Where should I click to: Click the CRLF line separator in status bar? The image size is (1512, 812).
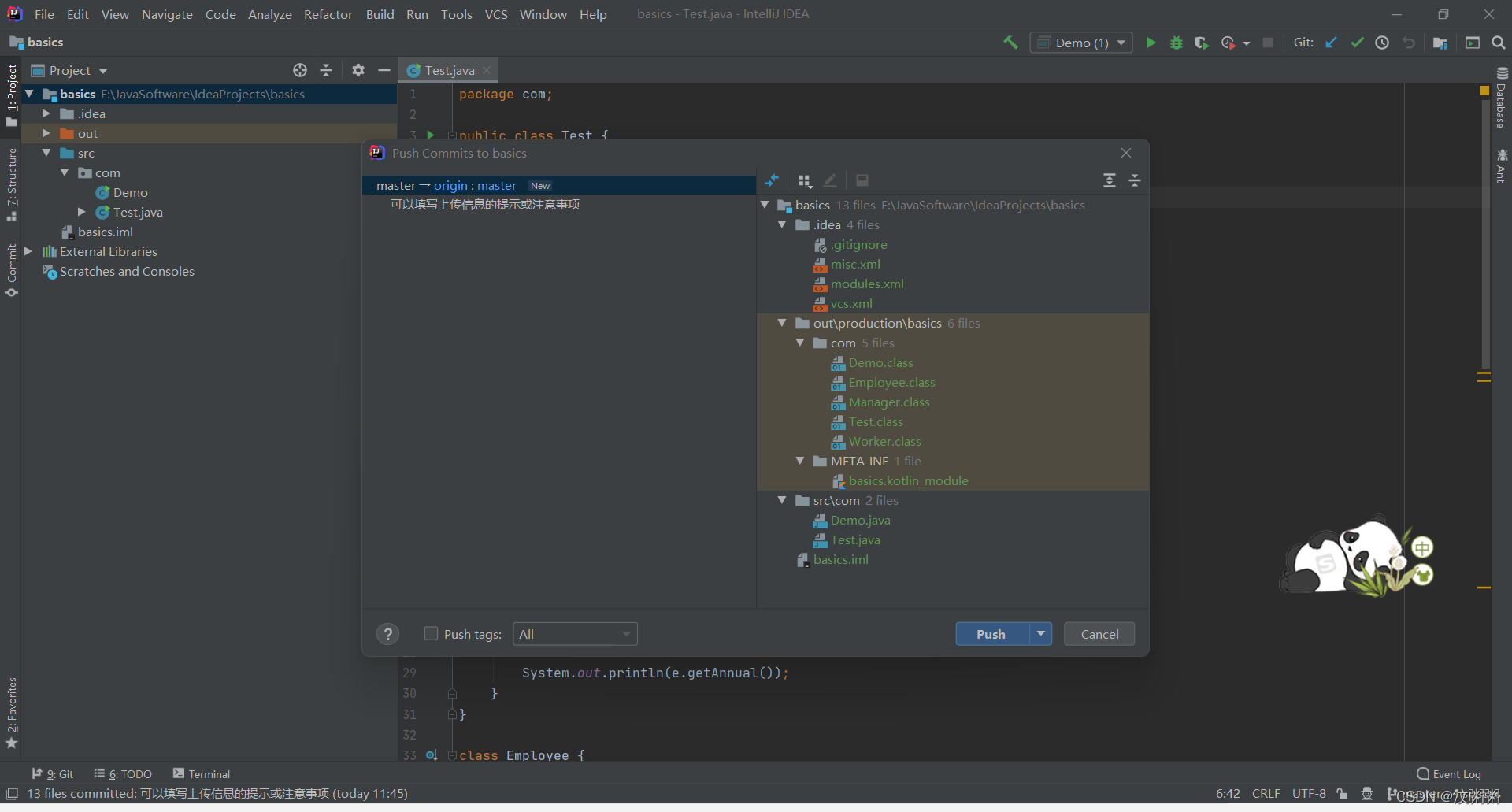pyautogui.click(x=1266, y=793)
